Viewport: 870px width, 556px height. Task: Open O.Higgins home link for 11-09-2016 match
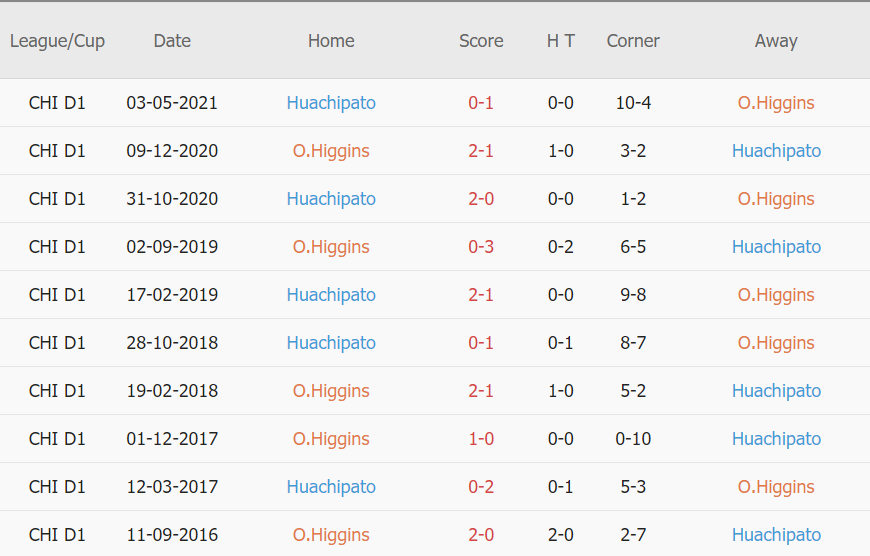click(331, 535)
